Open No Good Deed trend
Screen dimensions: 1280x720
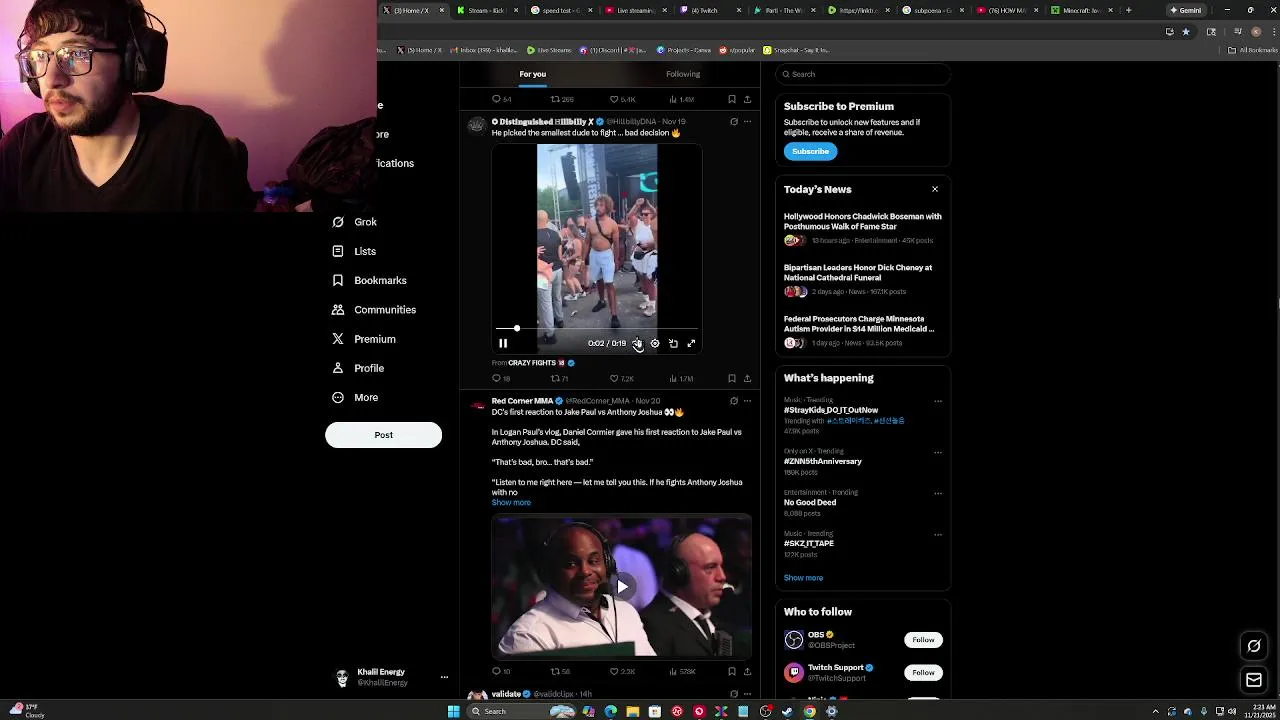point(810,502)
